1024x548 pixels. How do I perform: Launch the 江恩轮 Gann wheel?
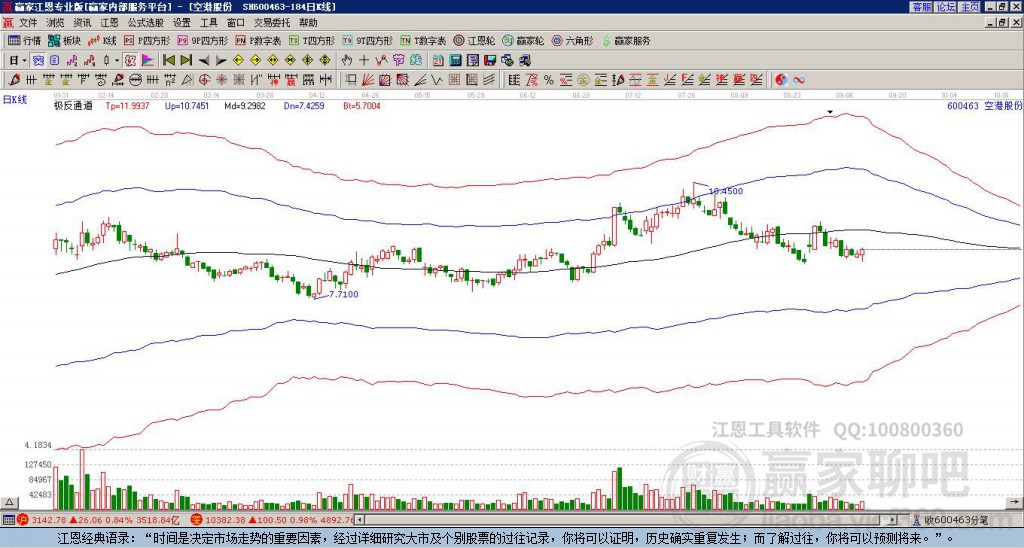point(474,40)
